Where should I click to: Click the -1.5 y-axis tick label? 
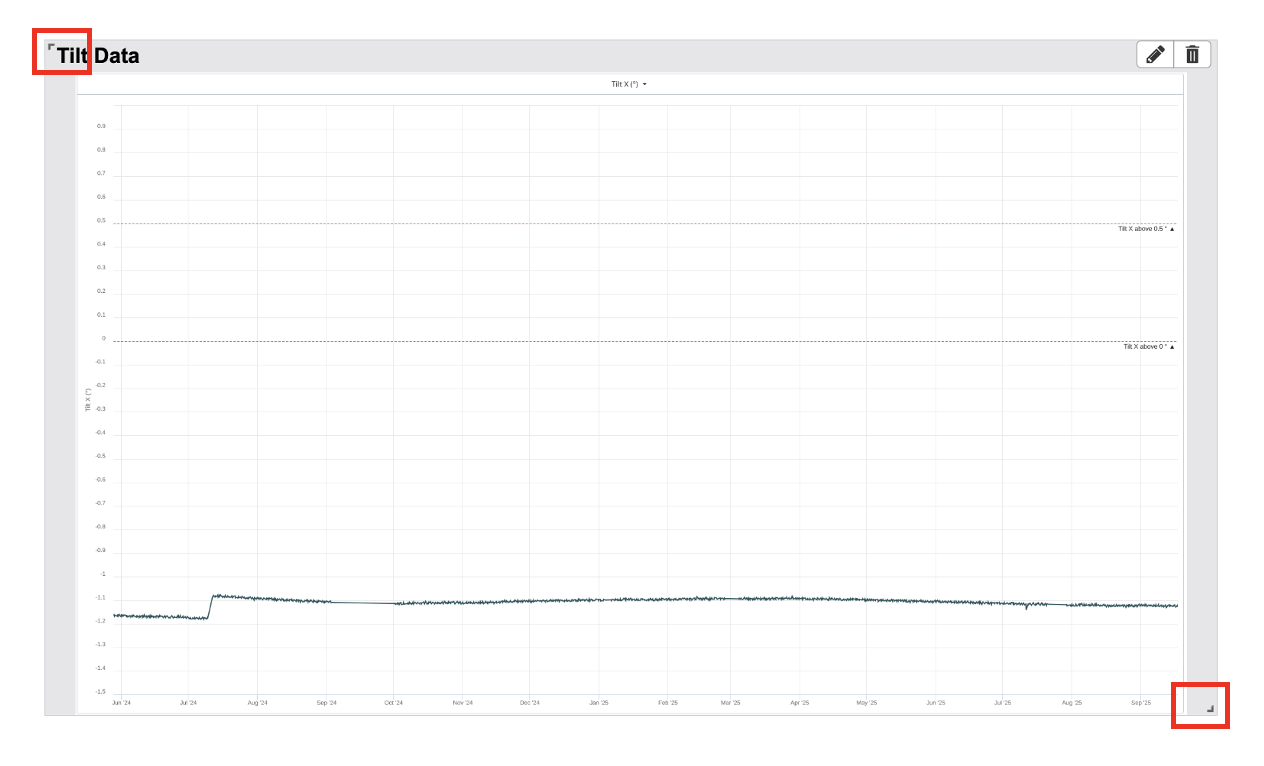coord(100,692)
